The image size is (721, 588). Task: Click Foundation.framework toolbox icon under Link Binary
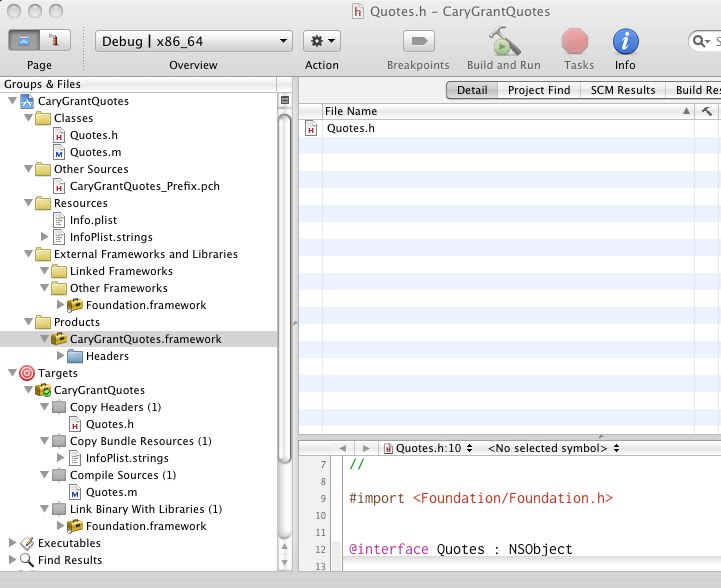coord(75,525)
